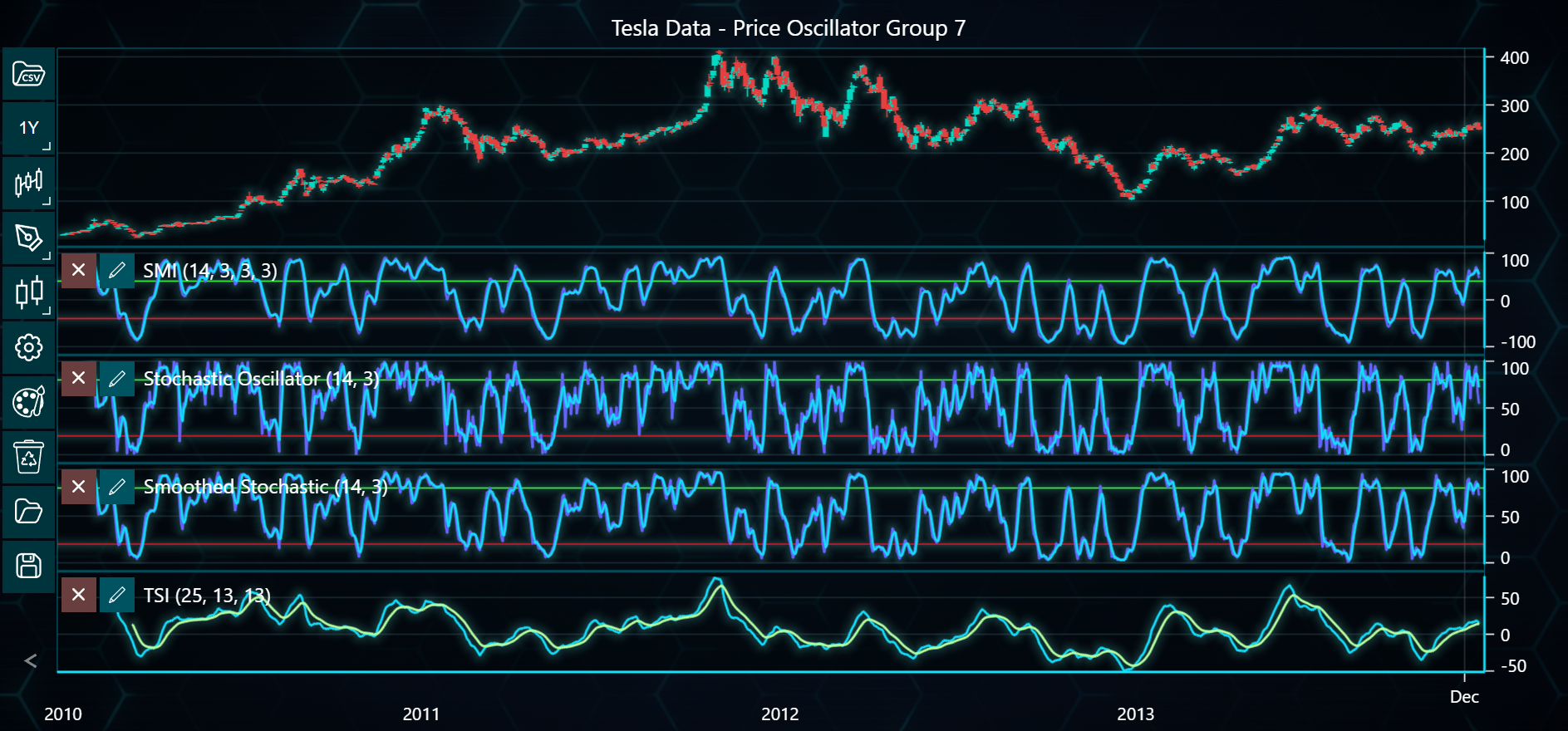Click the 2011 label on the time axis

pos(421,714)
